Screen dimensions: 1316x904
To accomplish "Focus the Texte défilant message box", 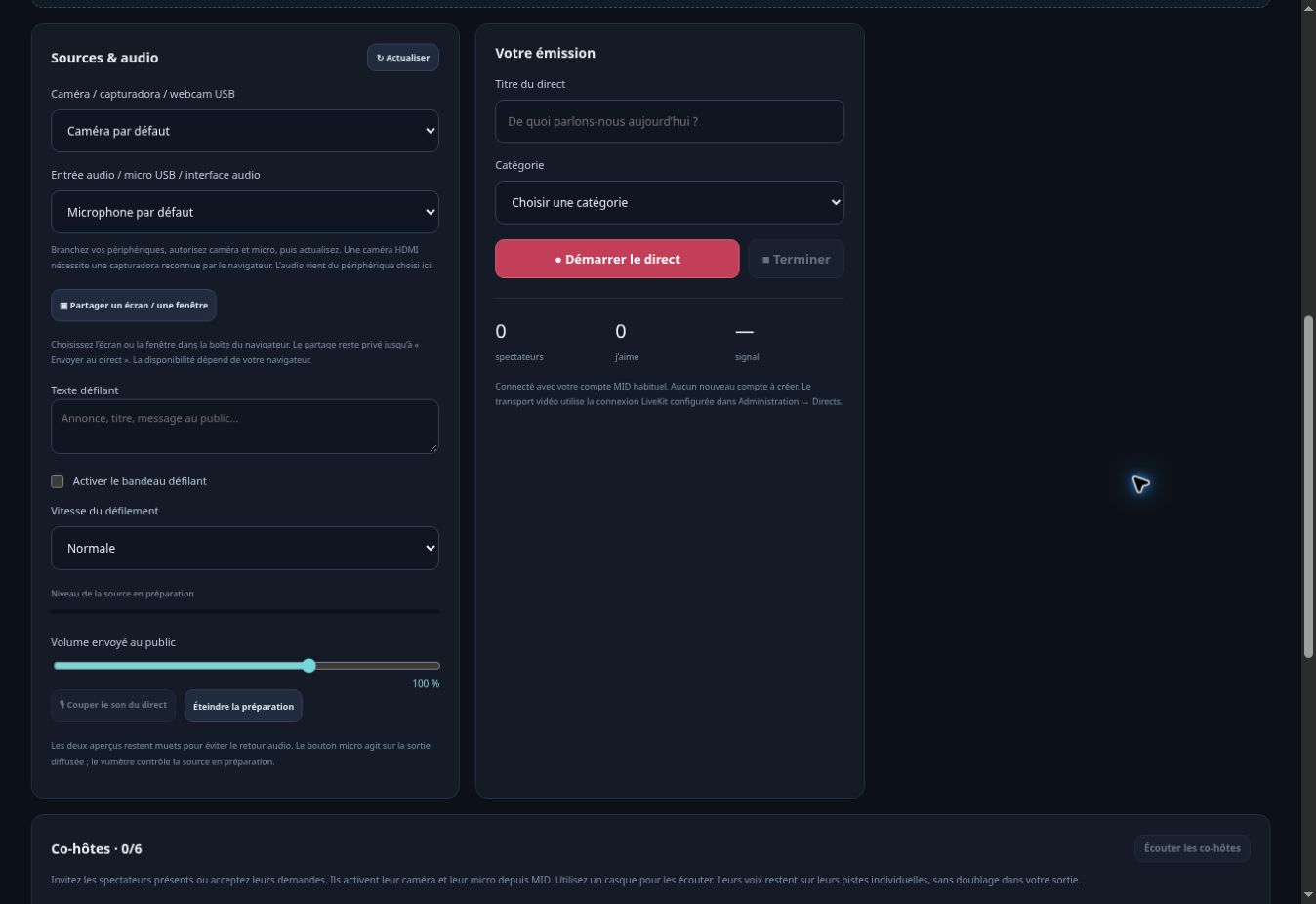I will 245,427.
